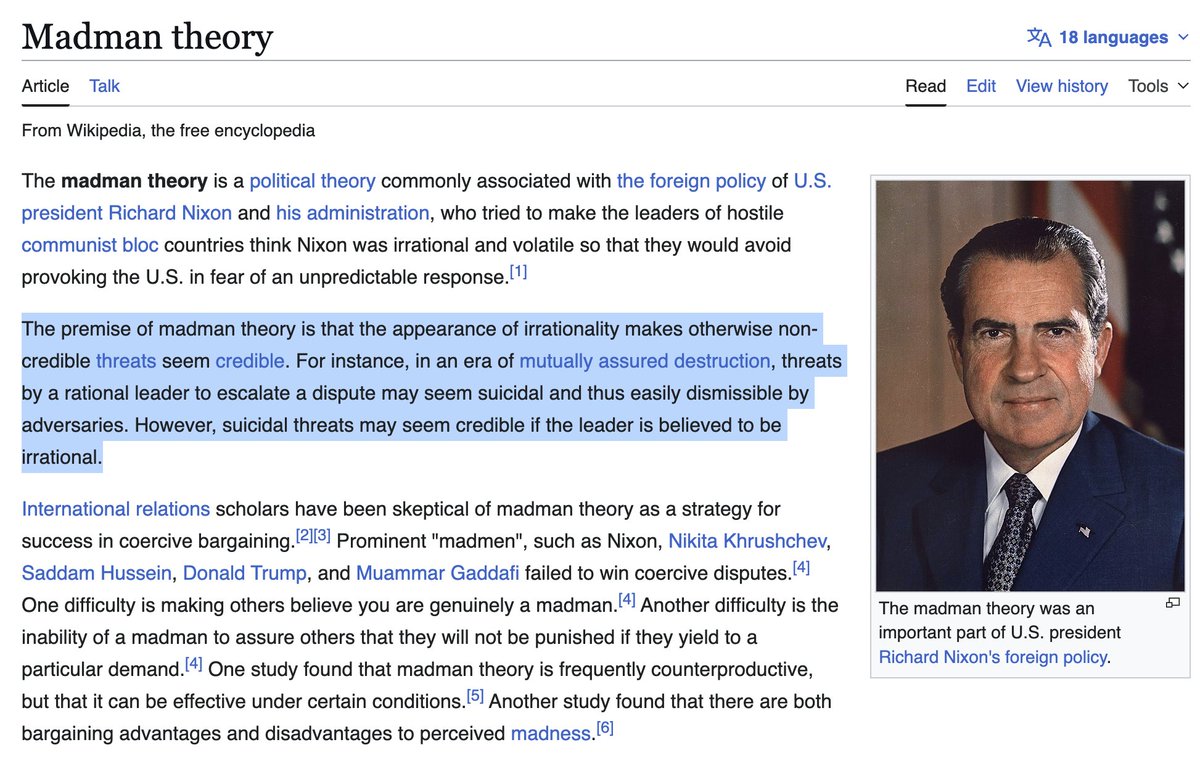The height and width of the screenshot is (766, 1200).
Task: Open the 18 languages dropdown
Action: point(1112,38)
